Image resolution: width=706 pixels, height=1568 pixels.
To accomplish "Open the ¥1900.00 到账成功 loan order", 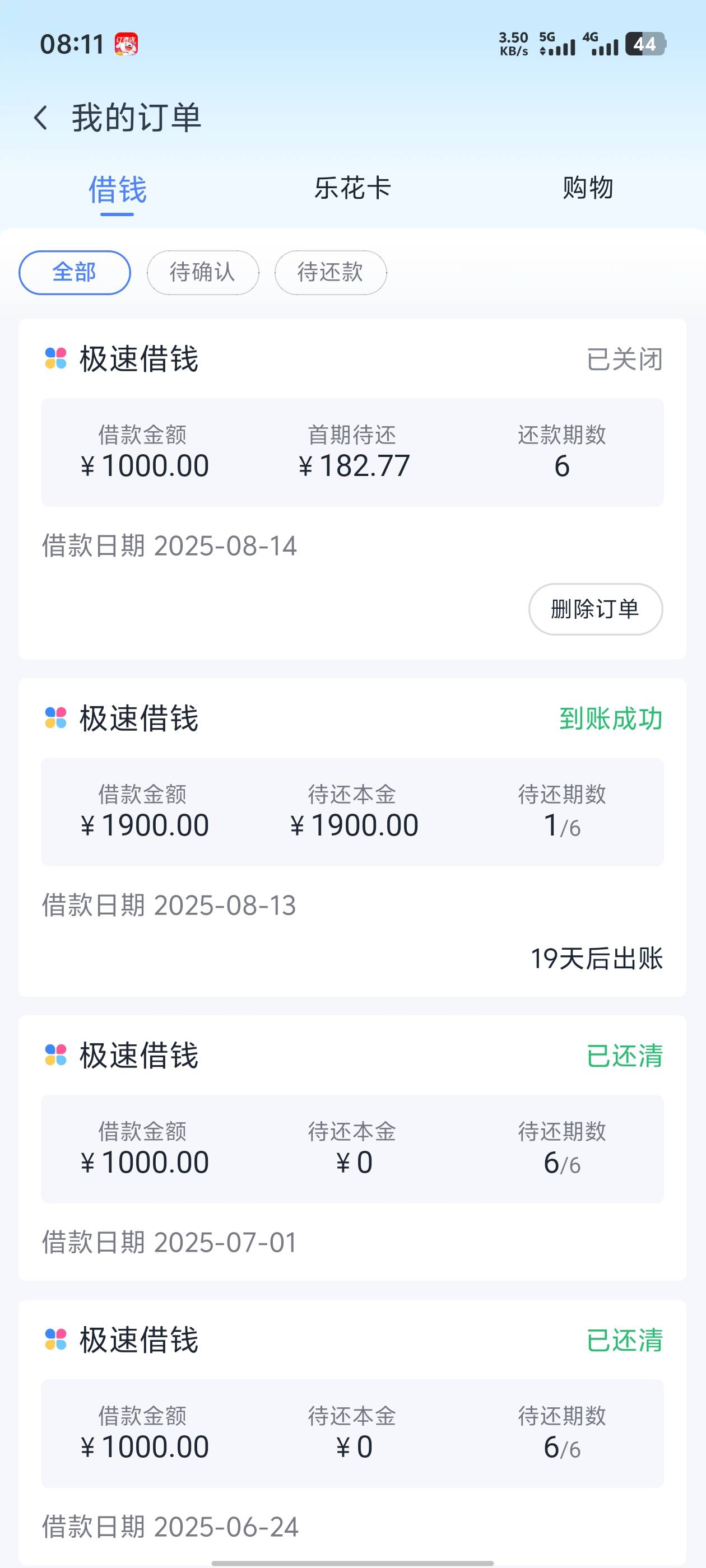I will [352, 837].
